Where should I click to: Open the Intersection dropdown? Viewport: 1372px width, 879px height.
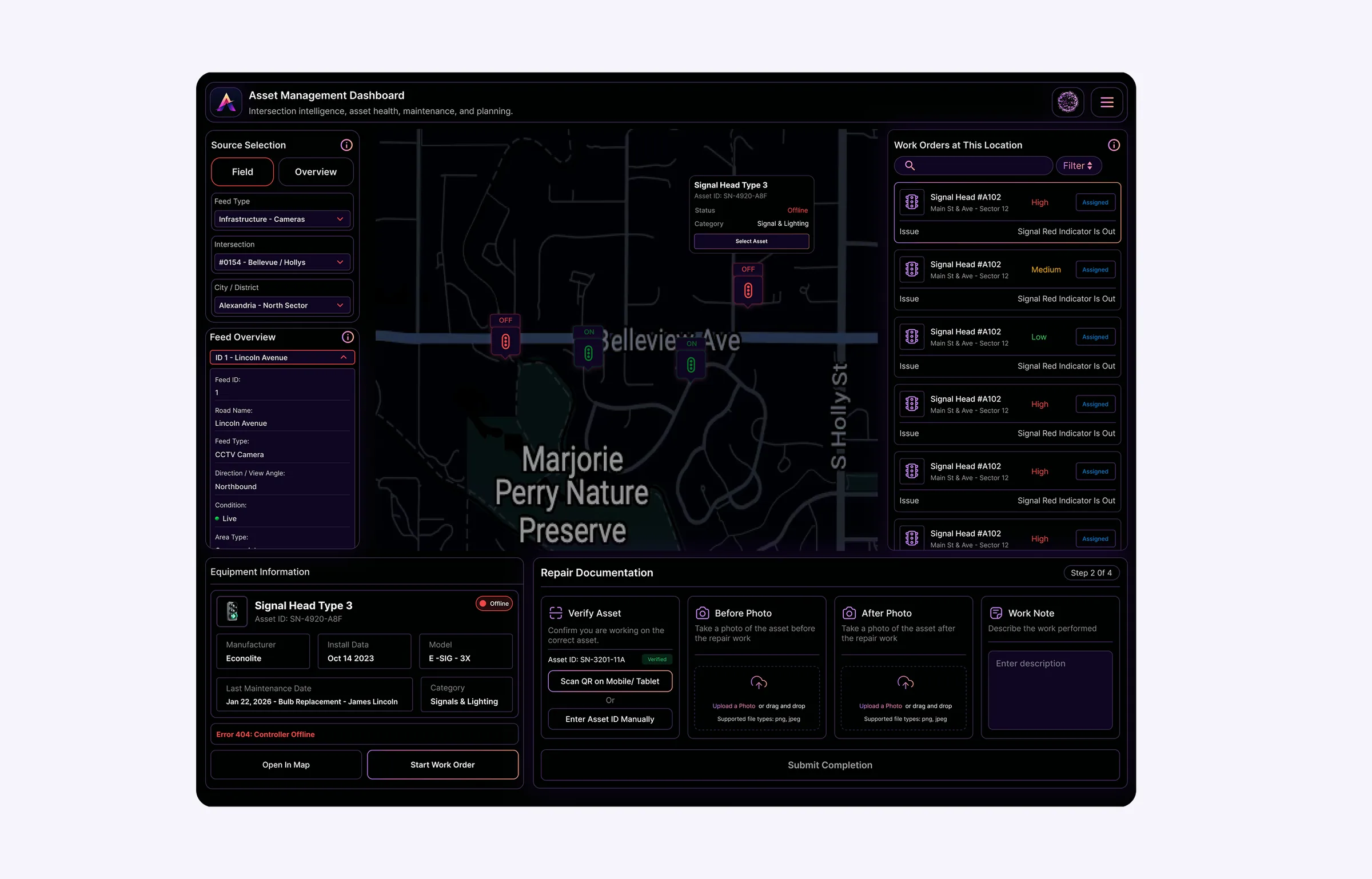[x=282, y=262]
